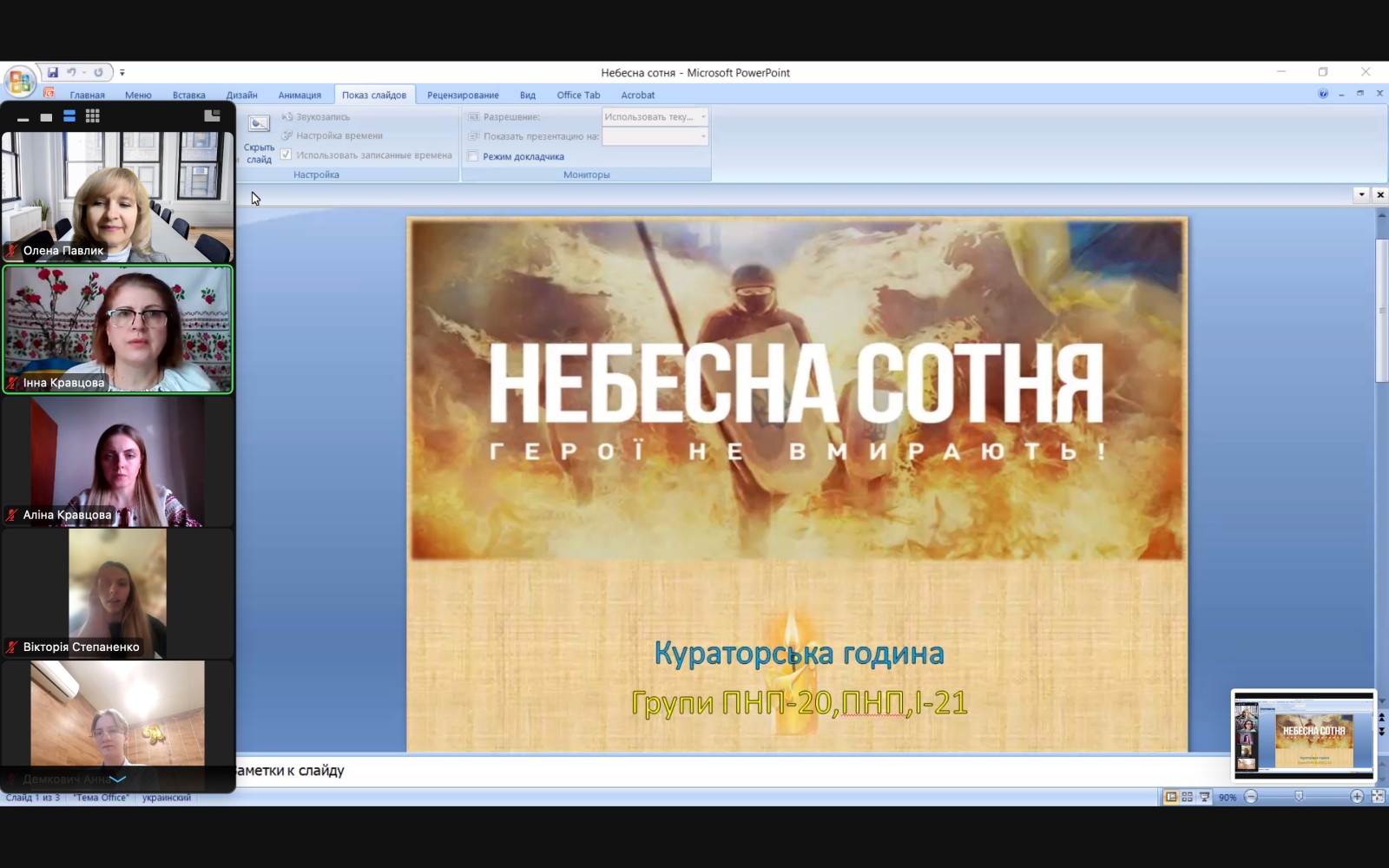Open the Acrobat ribbon tab

tap(637, 95)
